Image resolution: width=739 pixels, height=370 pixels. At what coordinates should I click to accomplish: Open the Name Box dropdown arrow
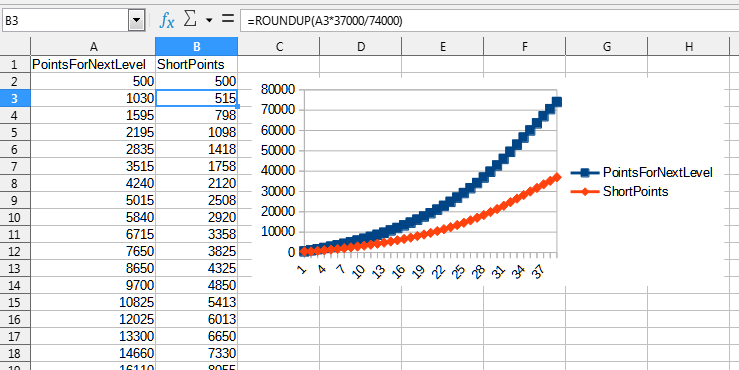tap(137, 21)
